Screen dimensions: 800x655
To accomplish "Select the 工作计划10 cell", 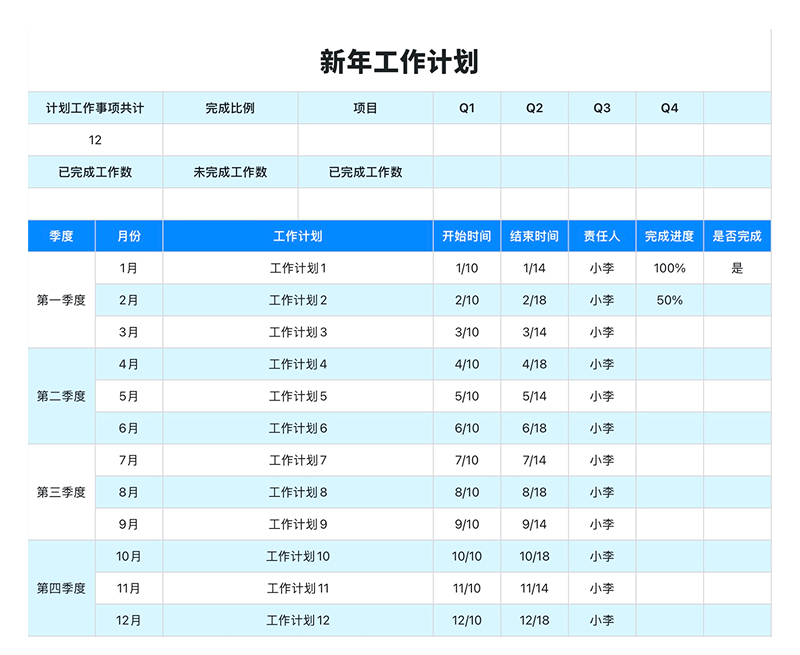I will [x=298, y=556].
